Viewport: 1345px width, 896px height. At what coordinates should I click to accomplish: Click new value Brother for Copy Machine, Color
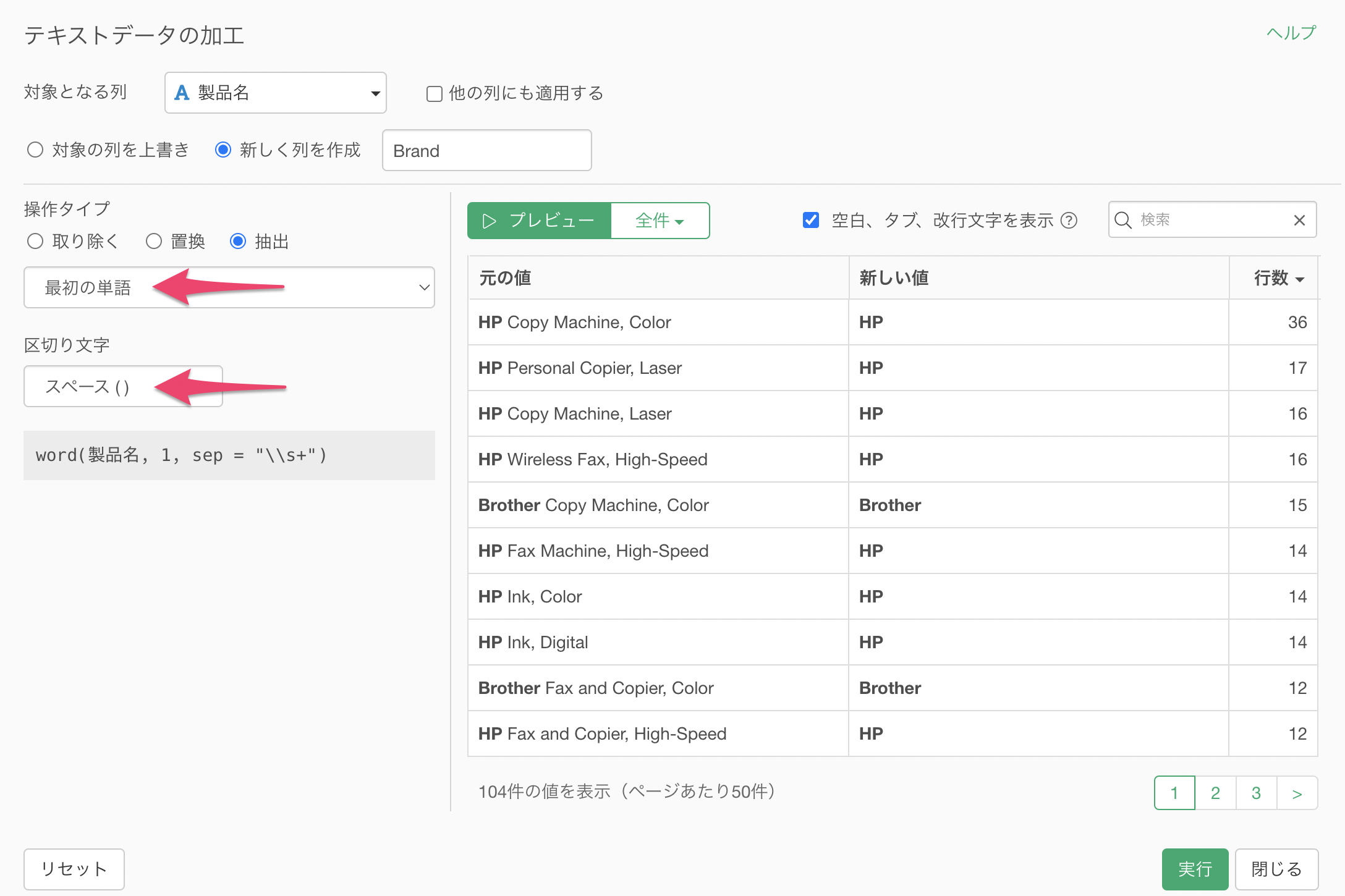1038,505
